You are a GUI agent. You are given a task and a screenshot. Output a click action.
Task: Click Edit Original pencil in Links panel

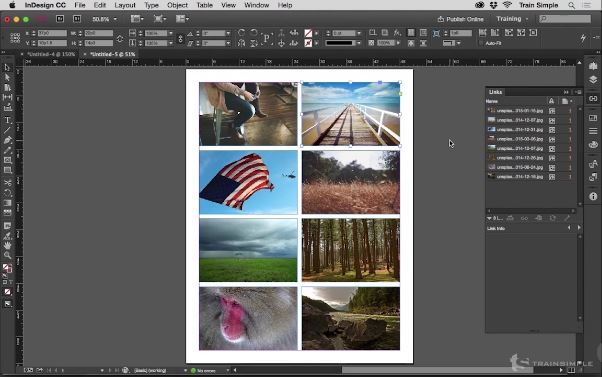pos(567,218)
